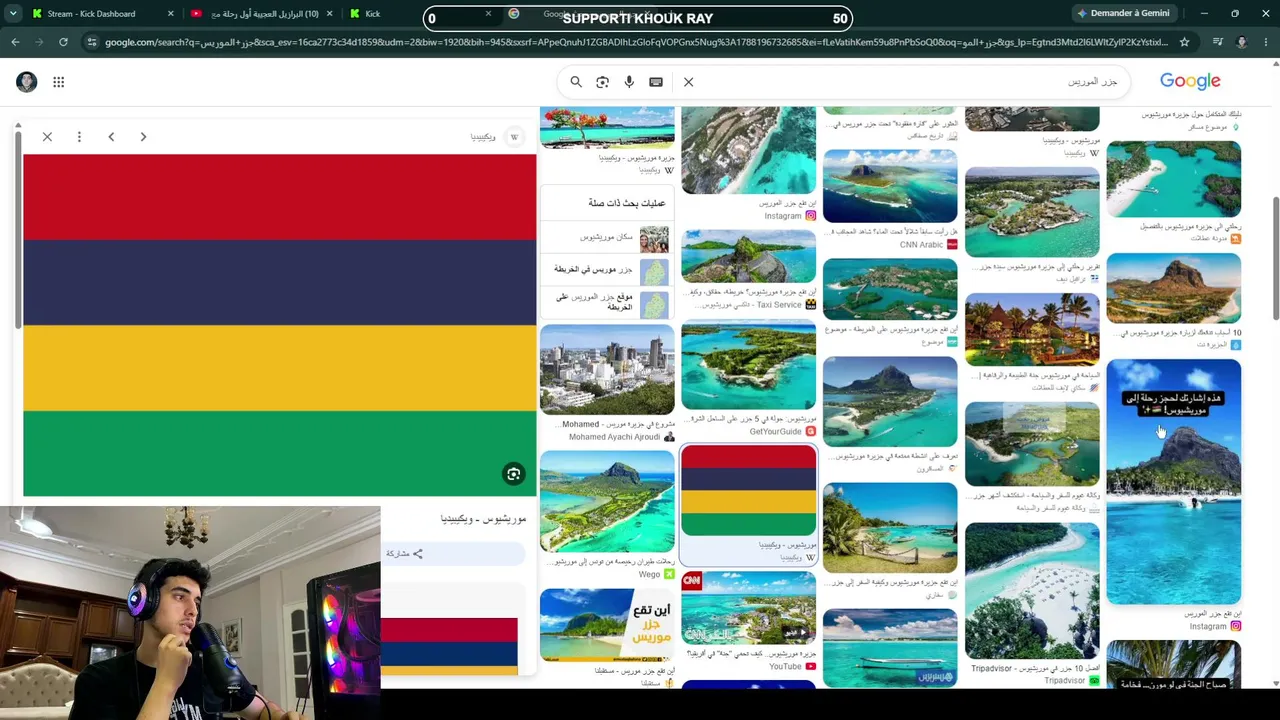This screenshot has width=1280, height=720.
Task: Open the Wikipedia source icon in preview
Action: click(514, 137)
